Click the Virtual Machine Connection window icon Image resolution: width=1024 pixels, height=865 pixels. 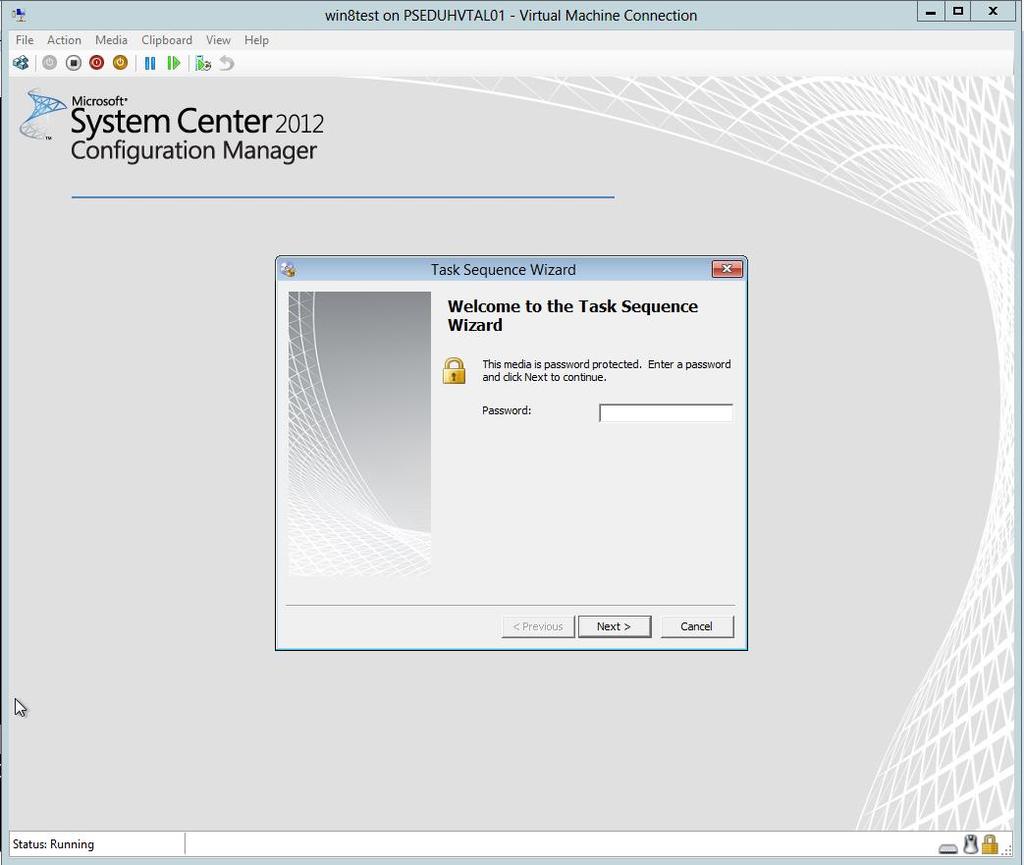pos(19,15)
